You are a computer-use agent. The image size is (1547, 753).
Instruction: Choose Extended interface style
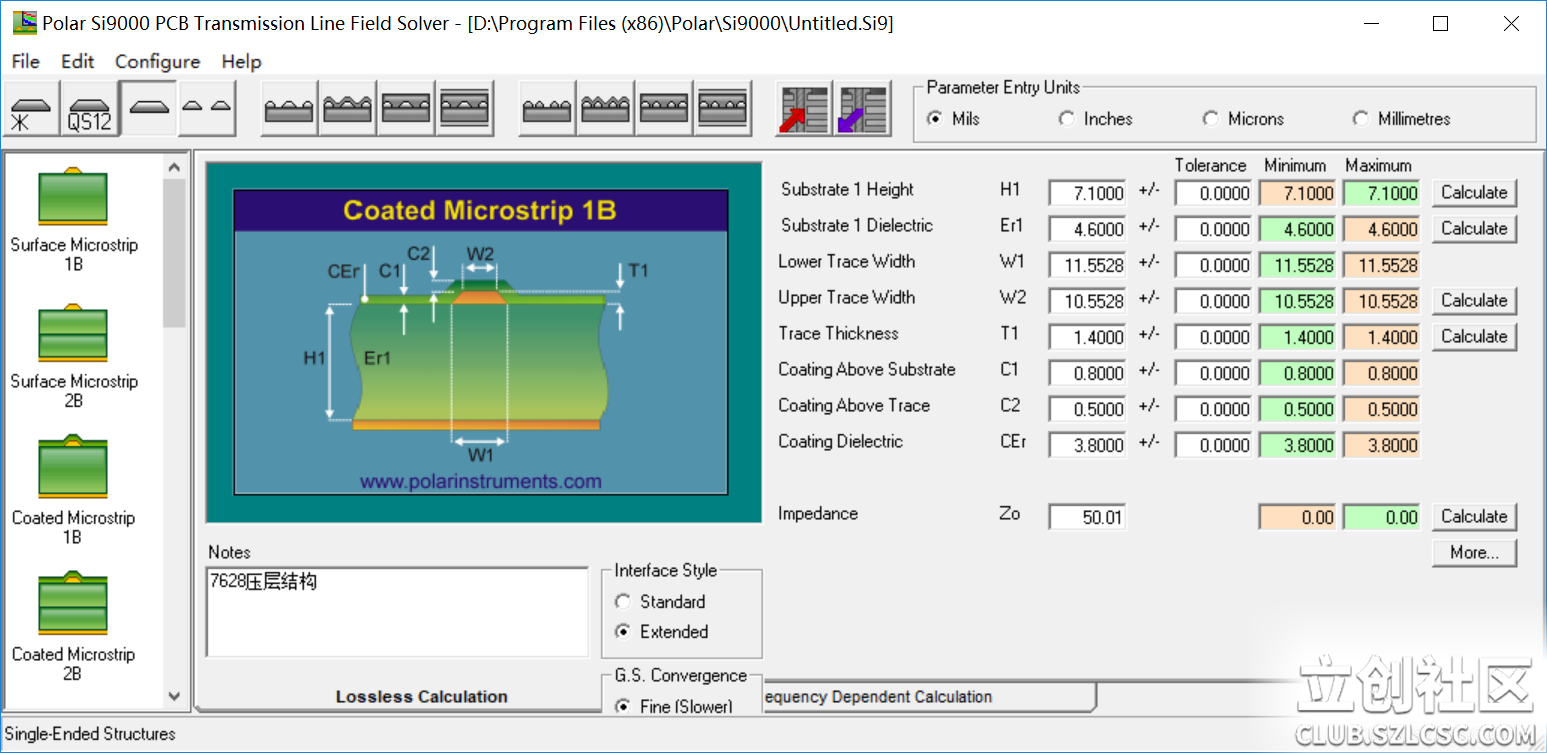point(662,632)
